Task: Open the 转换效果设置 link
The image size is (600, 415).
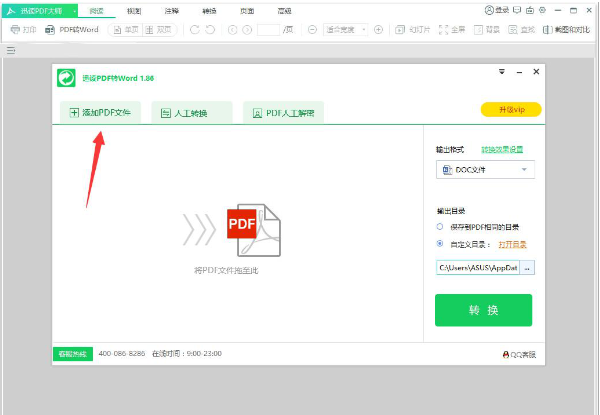Action: tap(502, 149)
